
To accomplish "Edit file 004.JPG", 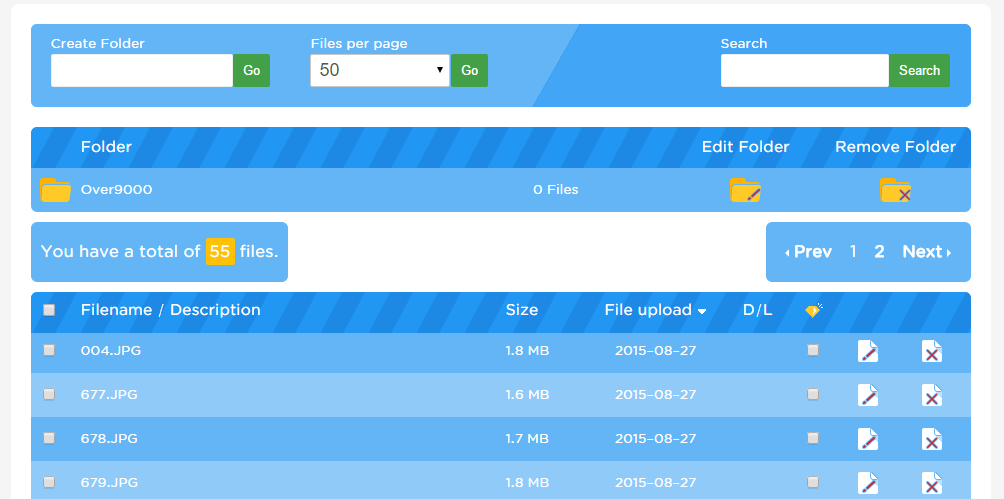I will [868, 351].
